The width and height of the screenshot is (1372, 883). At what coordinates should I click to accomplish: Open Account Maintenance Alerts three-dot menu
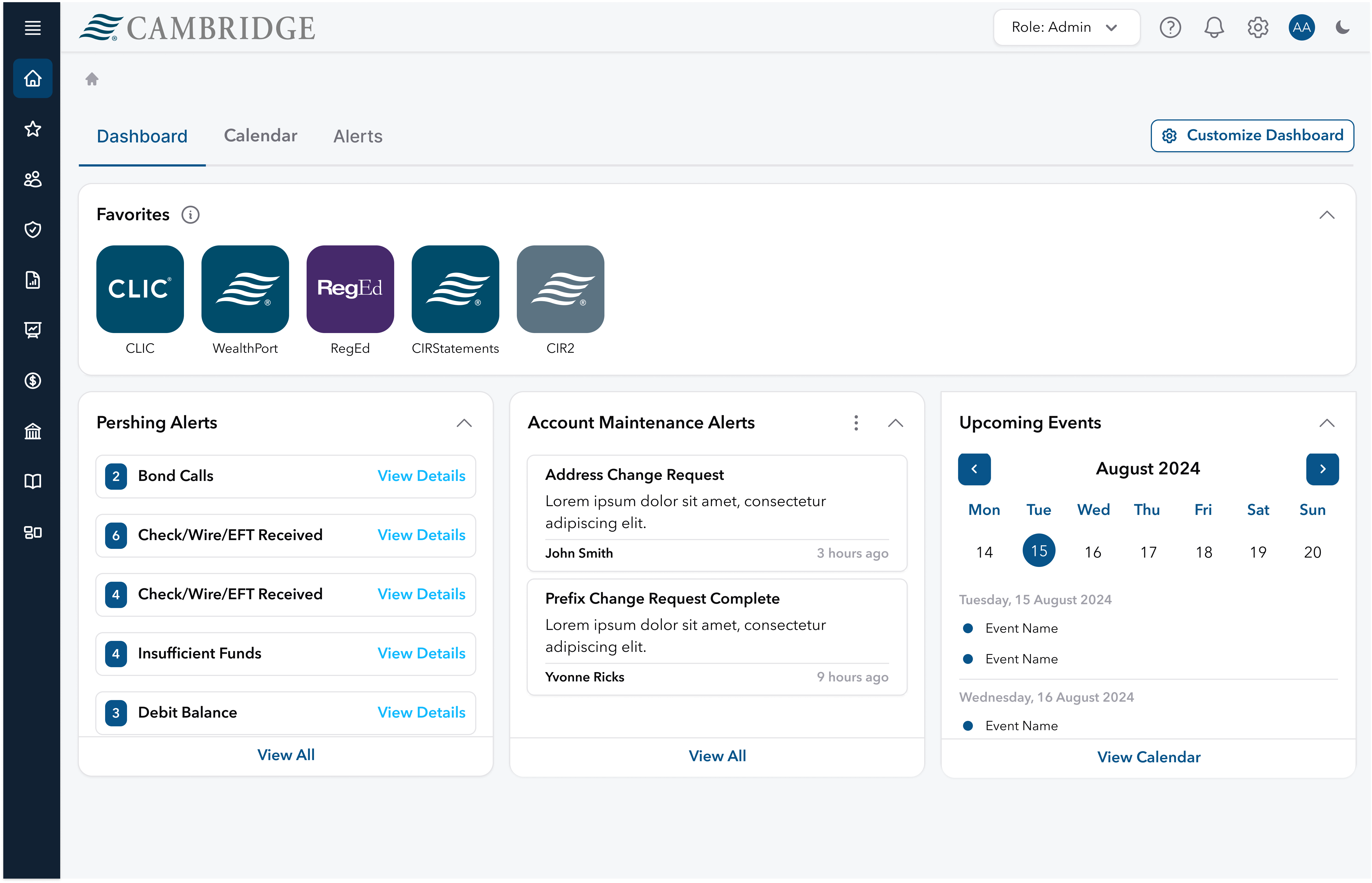coord(856,423)
